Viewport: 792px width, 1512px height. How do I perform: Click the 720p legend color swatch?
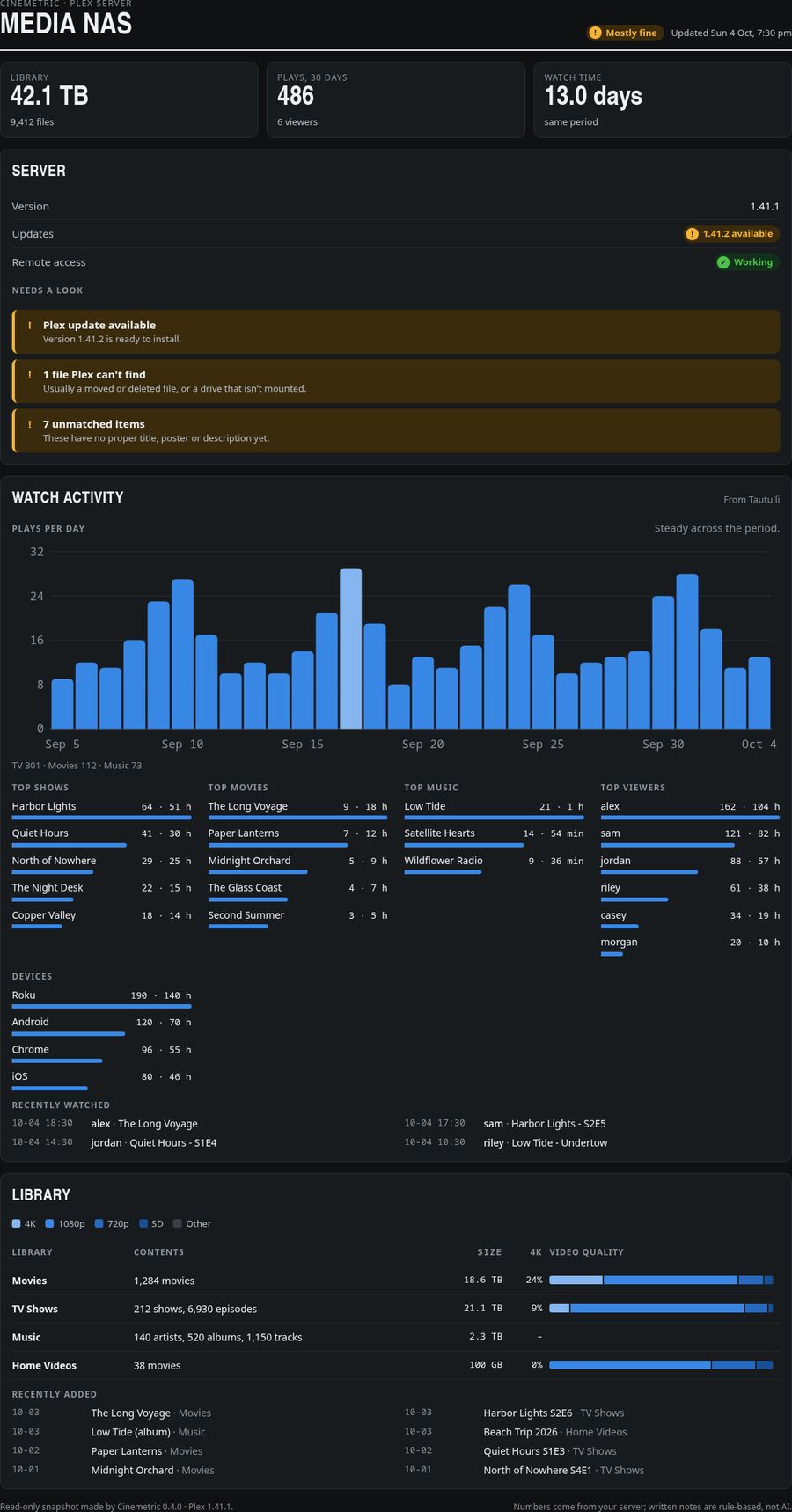(99, 1223)
